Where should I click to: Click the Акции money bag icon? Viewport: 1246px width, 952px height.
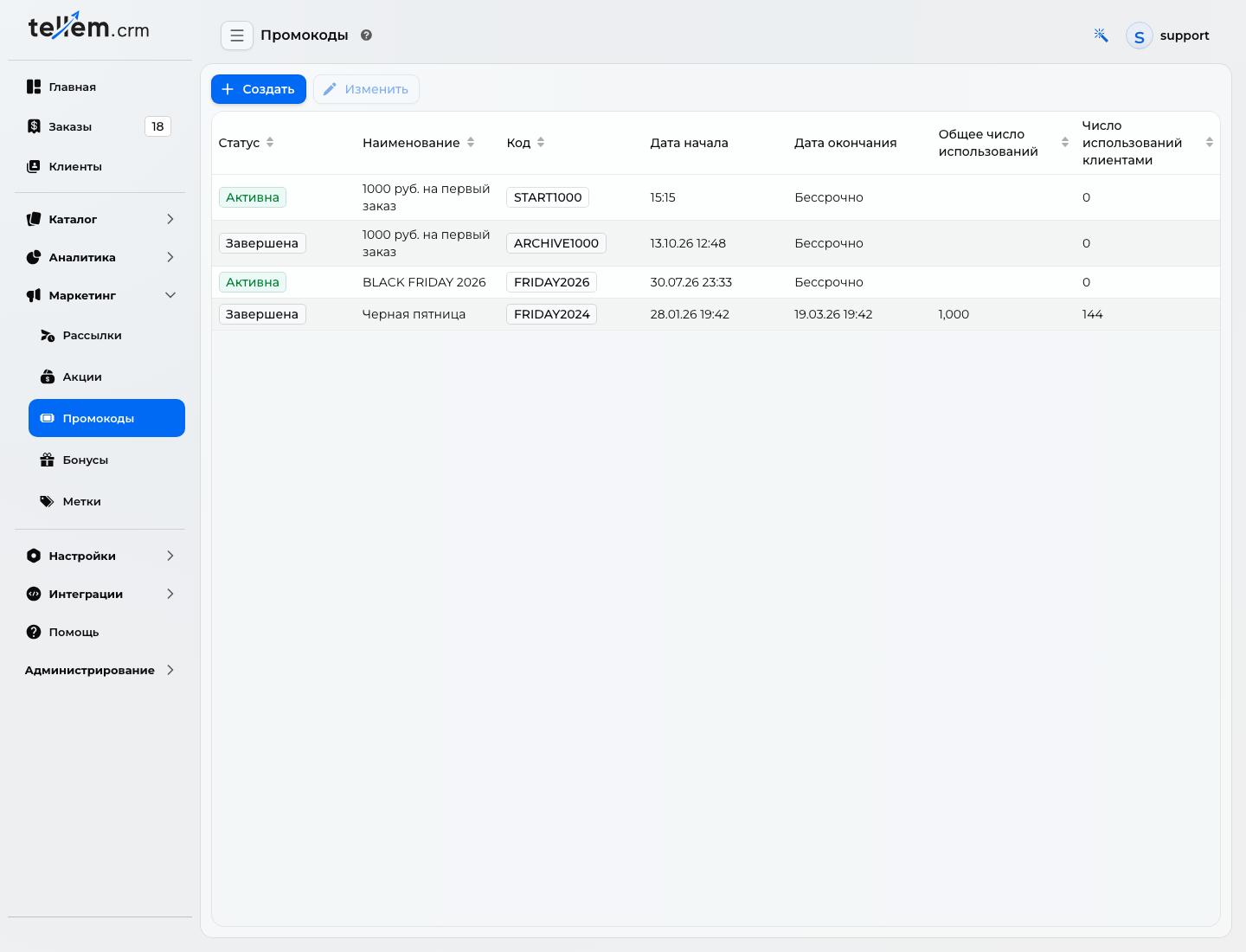point(48,376)
